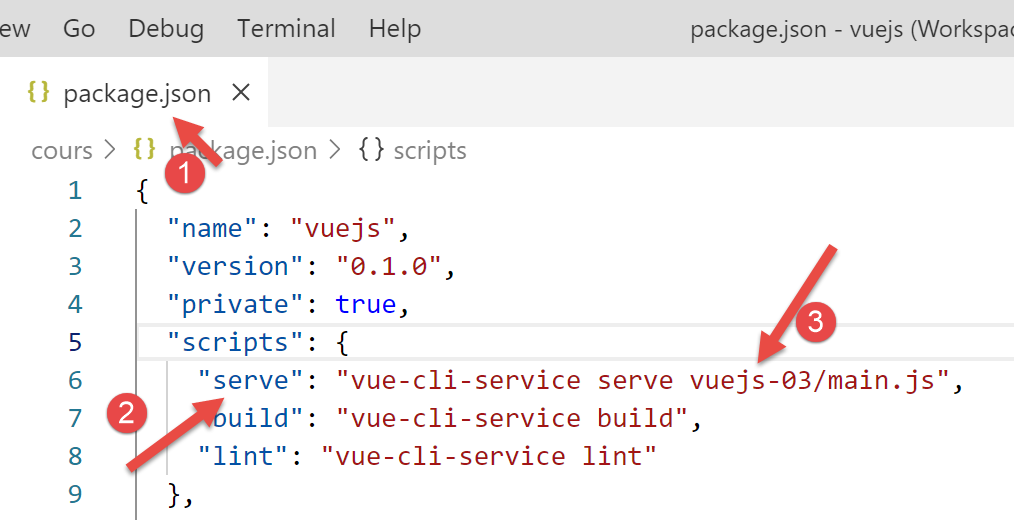Screen dimensions: 1014x520
Task: Click the chevron before scripts breadcrumb
Action: pyautogui.click(x=338, y=150)
